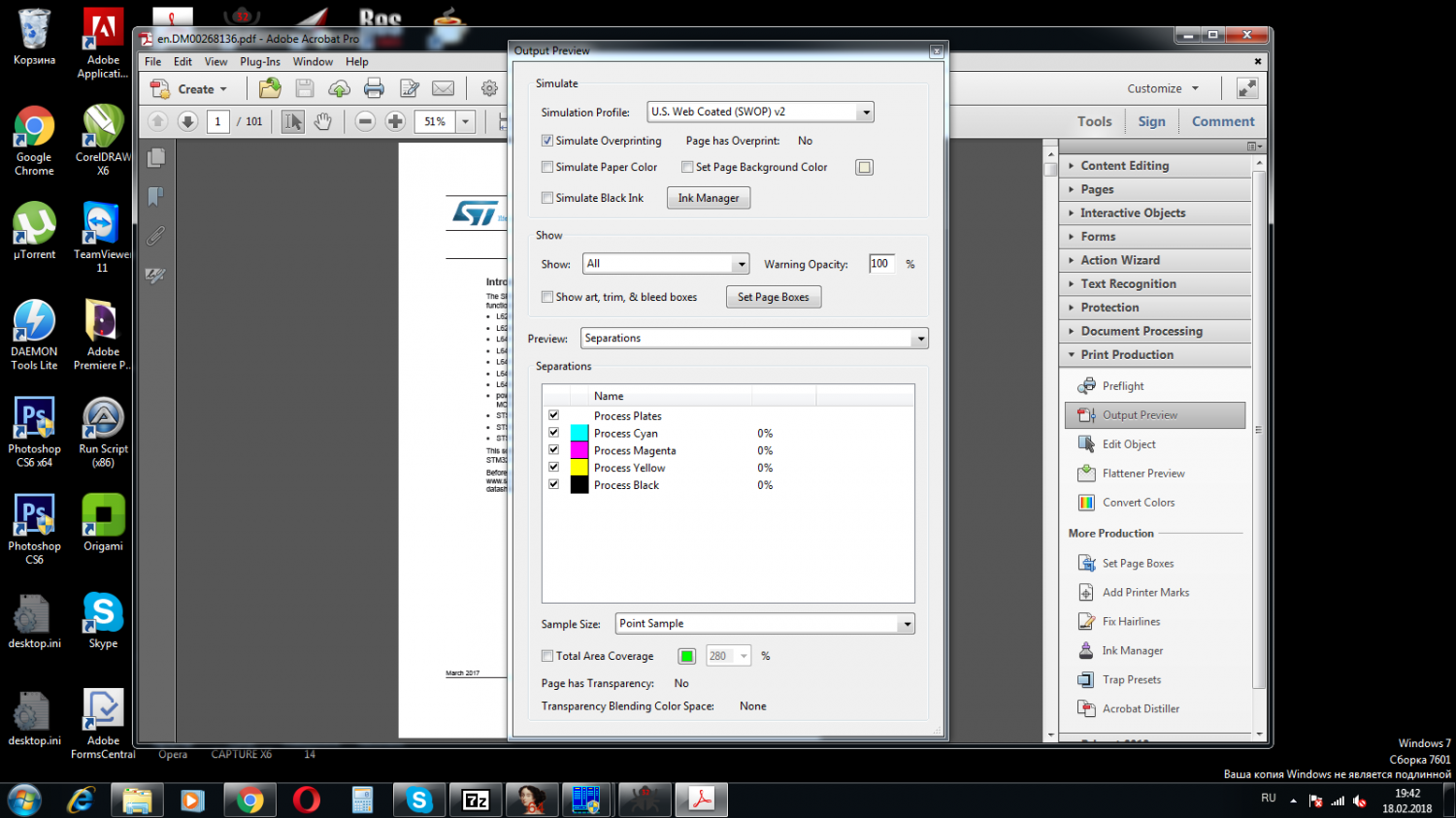Viewport: 1456px width, 818px height.
Task: Open the View menu
Action: [215, 61]
